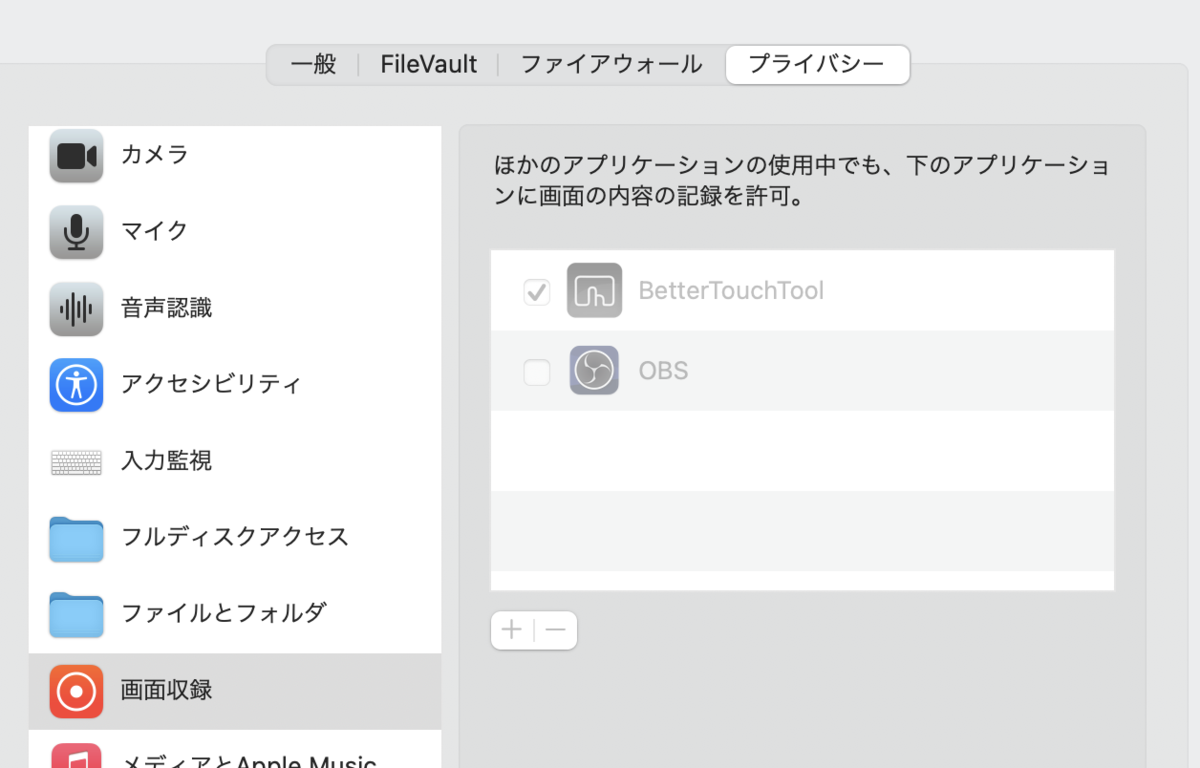Click the plus button to add app

(x=511, y=630)
